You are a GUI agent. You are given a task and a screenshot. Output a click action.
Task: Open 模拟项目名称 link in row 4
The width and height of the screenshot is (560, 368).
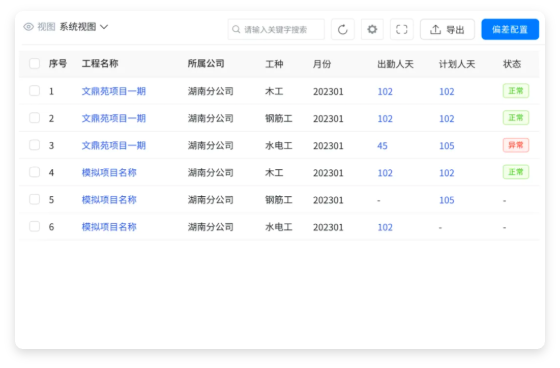109,173
